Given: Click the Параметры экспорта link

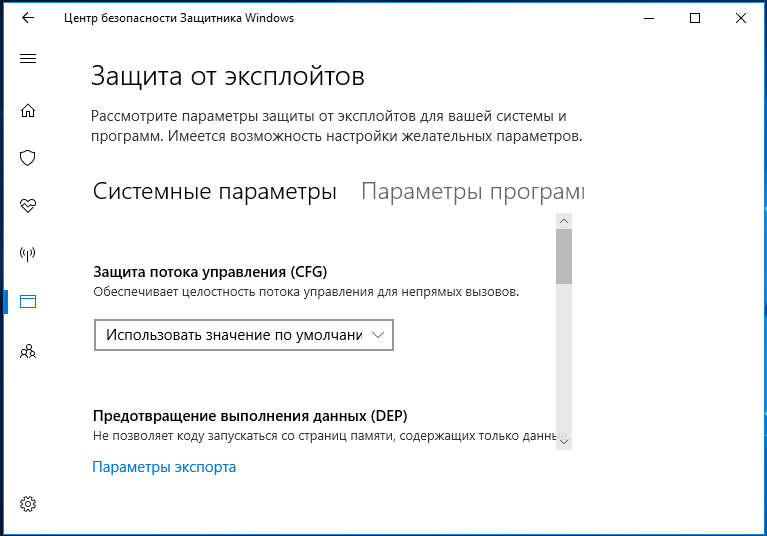Looking at the screenshot, I should click(164, 467).
